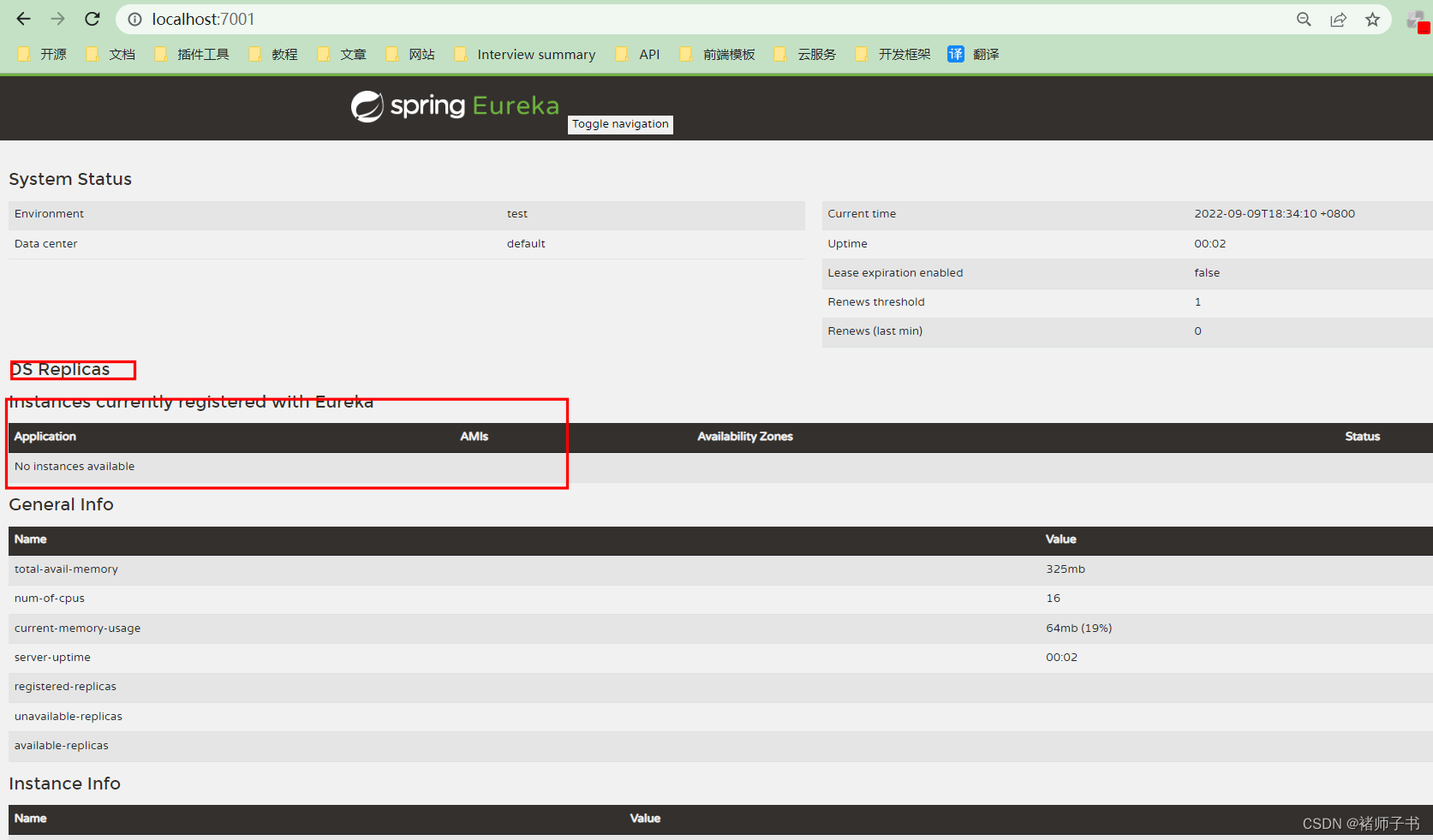The width and height of the screenshot is (1433, 840).
Task: Open the 云服务 bookmark folder
Action: (x=805, y=54)
